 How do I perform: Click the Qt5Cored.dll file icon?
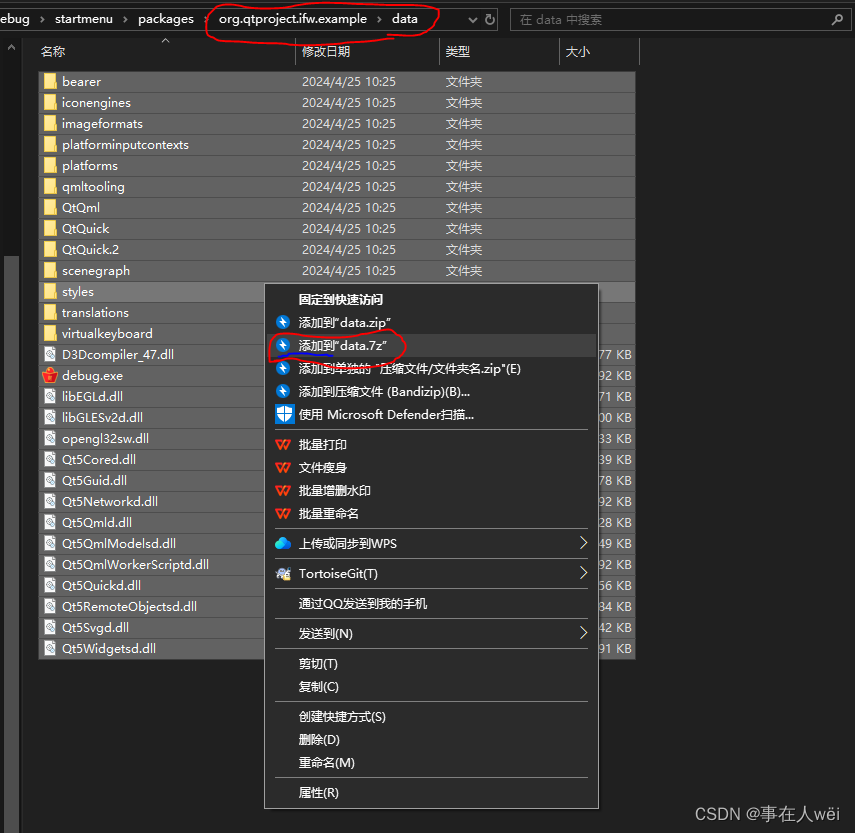coord(50,460)
